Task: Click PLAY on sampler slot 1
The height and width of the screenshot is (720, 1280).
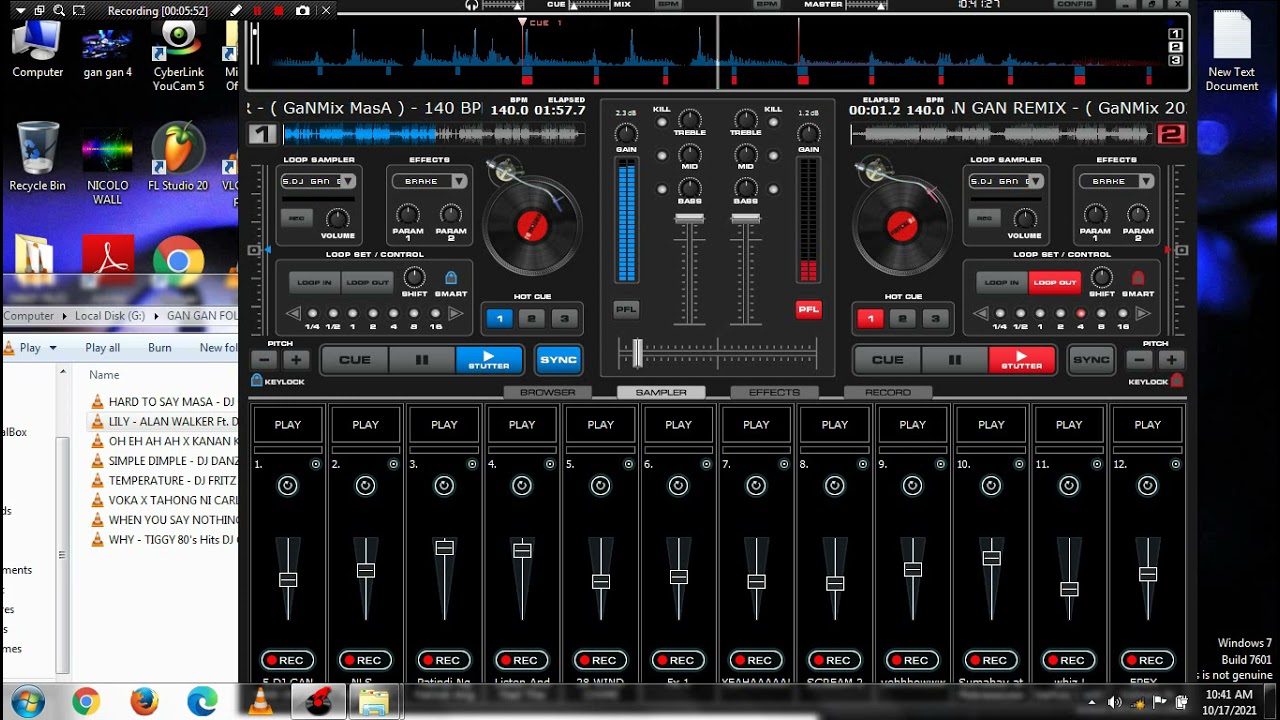Action: pos(288,425)
